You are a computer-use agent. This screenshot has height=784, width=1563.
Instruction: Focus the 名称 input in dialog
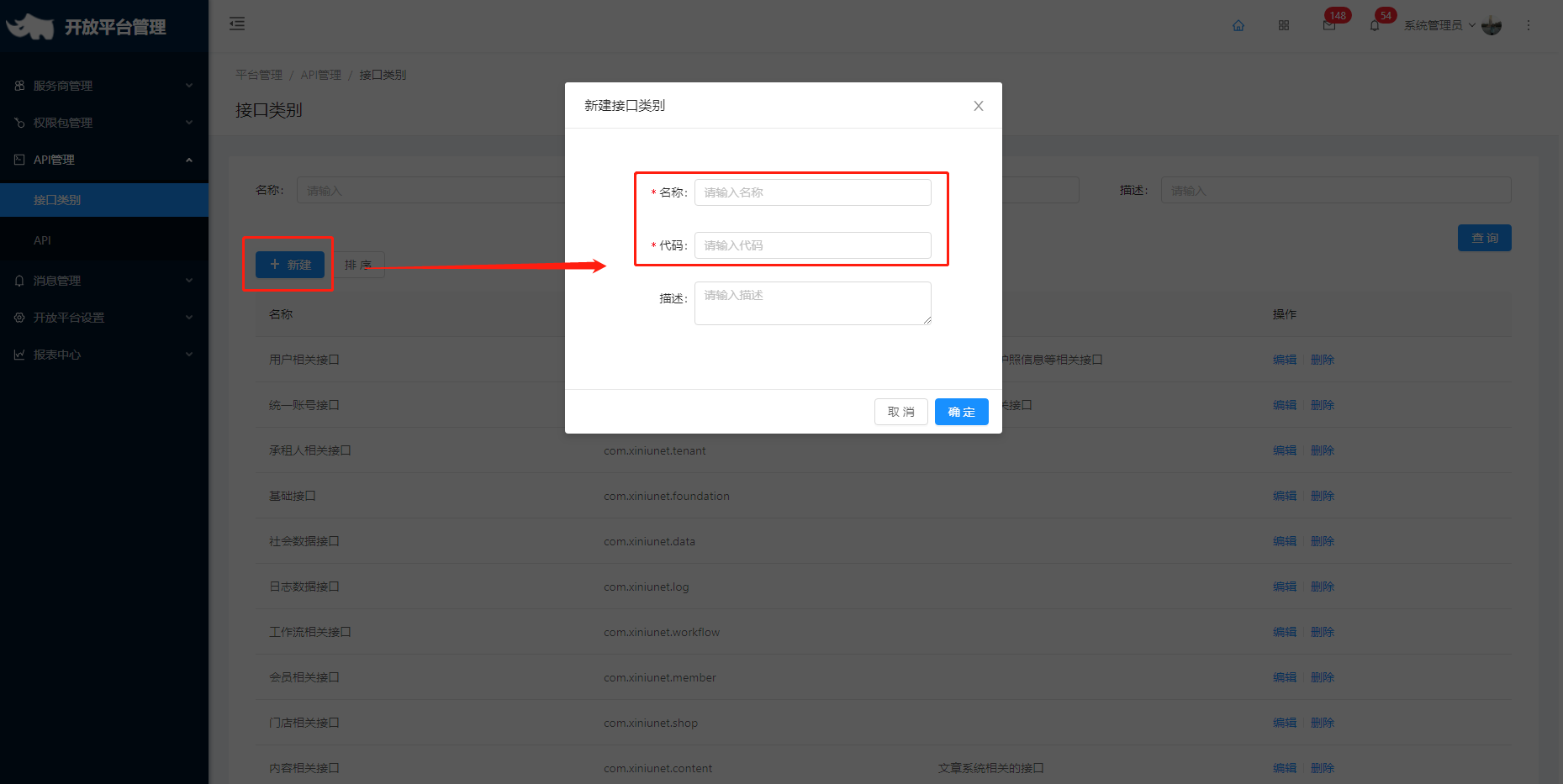[812, 192]
